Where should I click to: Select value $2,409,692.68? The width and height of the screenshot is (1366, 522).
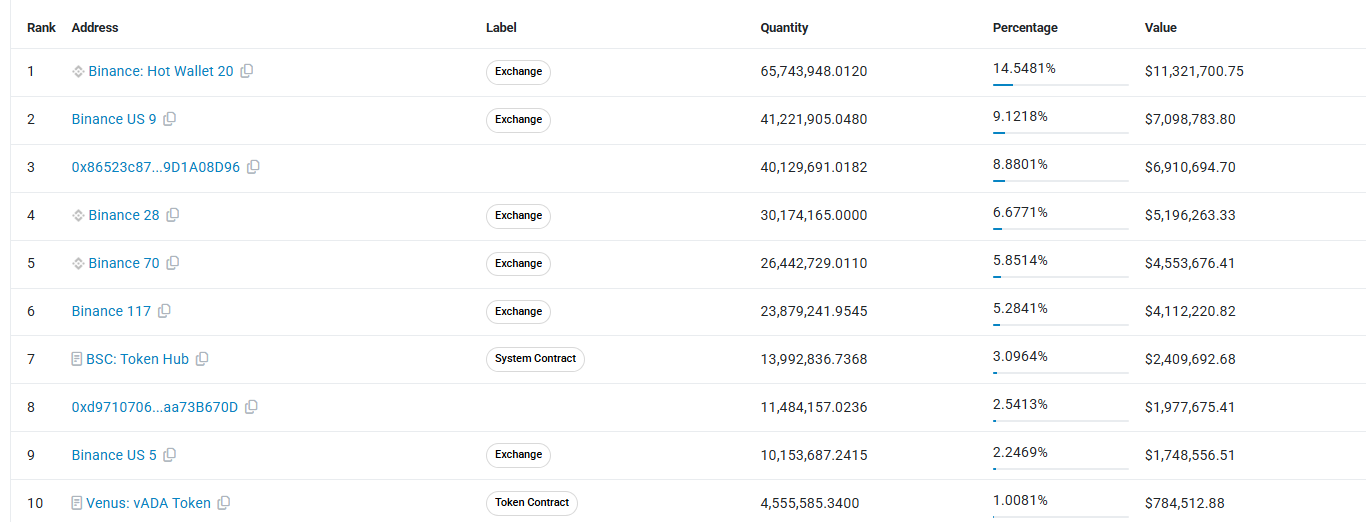pos(1190,359)
